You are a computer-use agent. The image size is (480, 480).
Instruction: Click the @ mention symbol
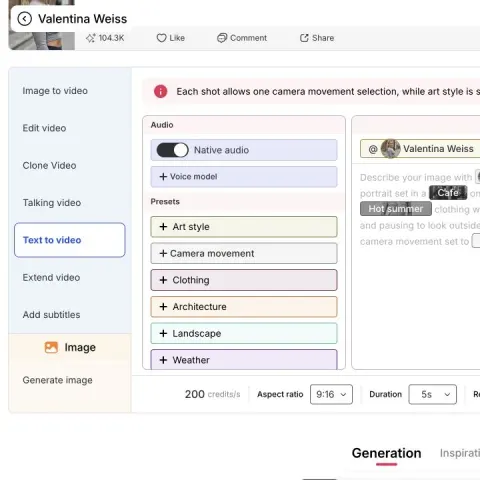[x=373, y=149]
